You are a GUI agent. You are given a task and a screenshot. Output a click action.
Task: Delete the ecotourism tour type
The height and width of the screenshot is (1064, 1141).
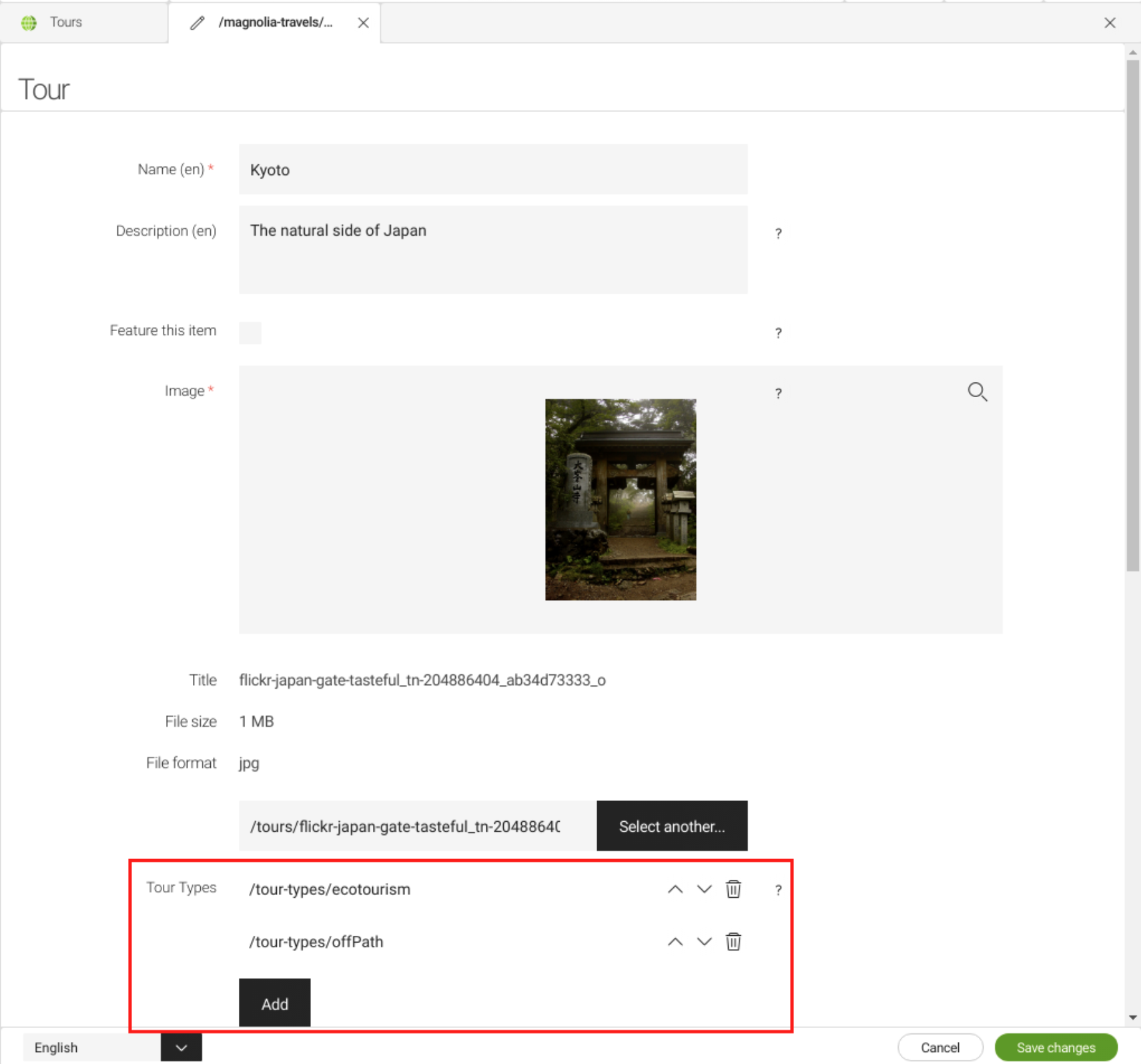coord(733,889)
